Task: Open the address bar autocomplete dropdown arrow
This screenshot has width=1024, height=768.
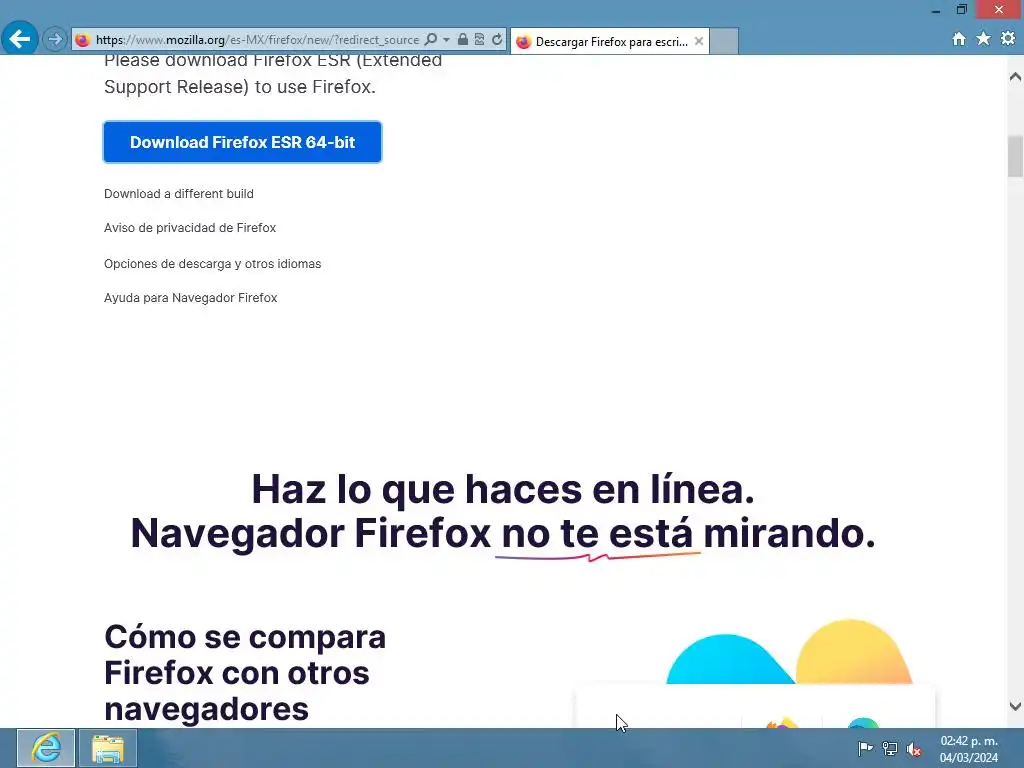Action: click(447, 40)
